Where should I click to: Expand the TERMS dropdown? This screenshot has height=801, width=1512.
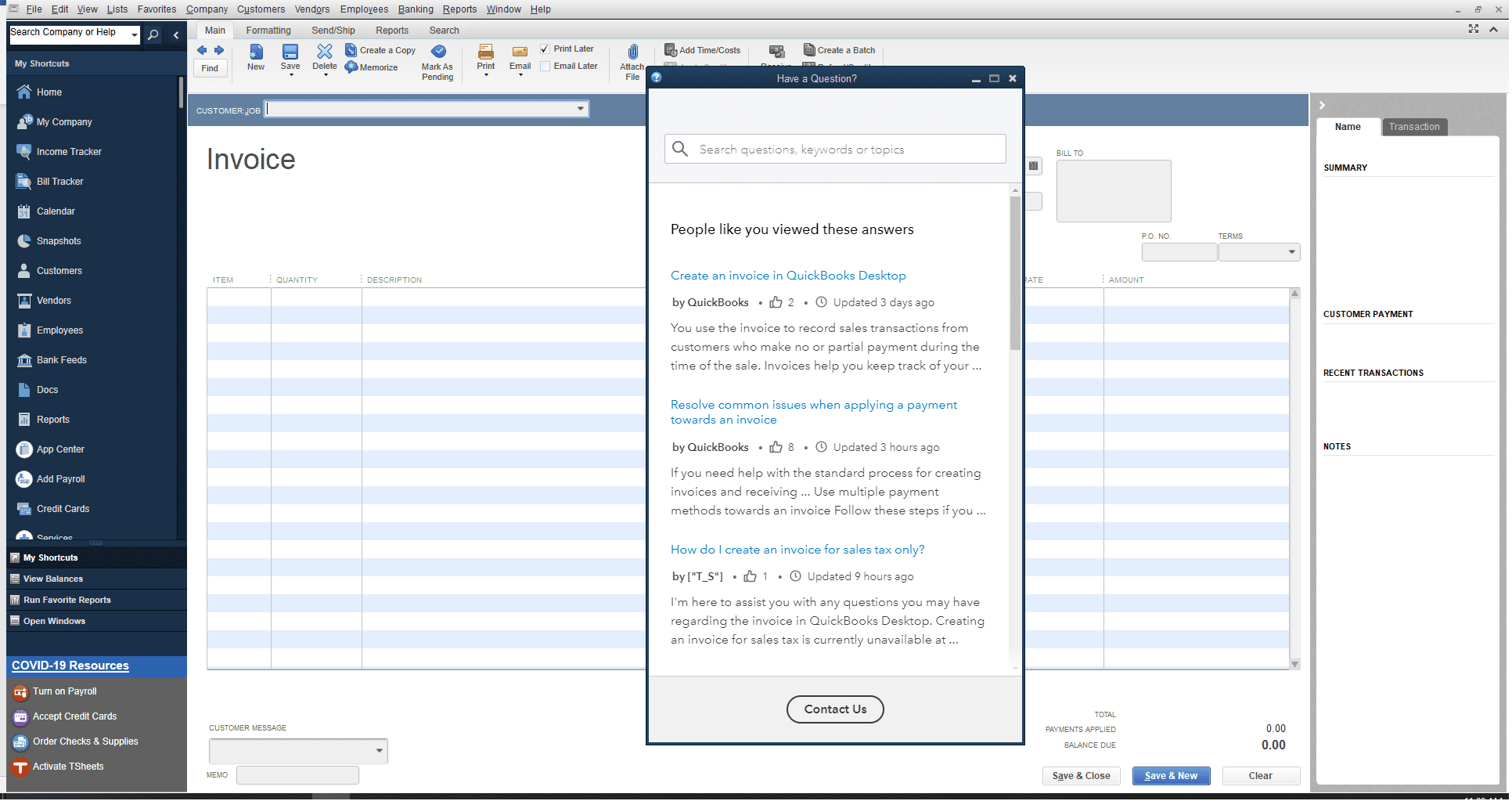pos(1292,251)
